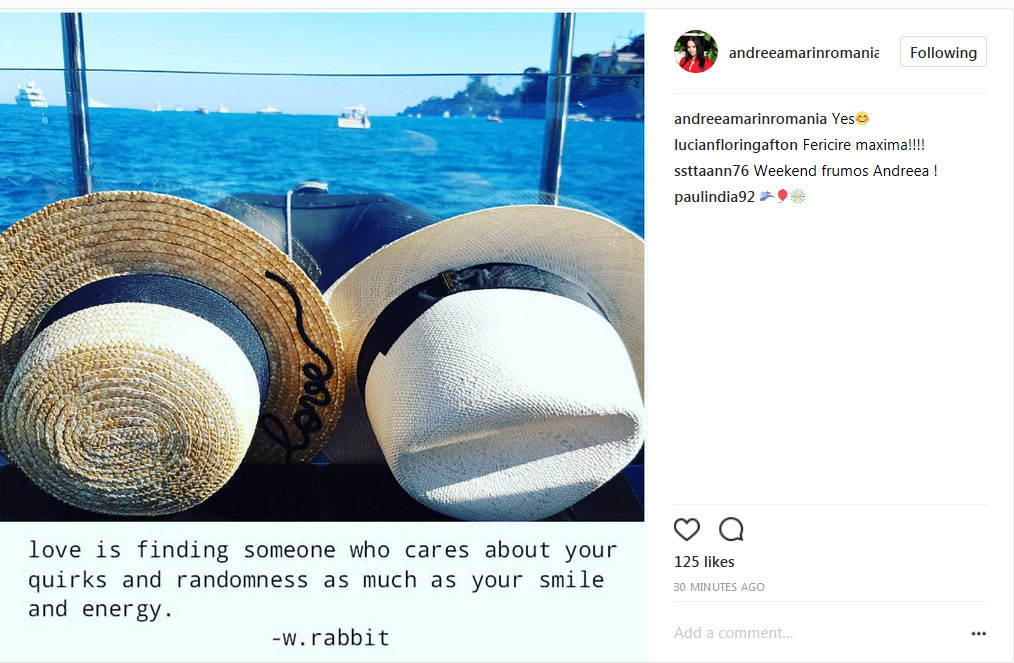Visit ssttaann76's profile
The image size is (1014, 663).
[711, 170]
